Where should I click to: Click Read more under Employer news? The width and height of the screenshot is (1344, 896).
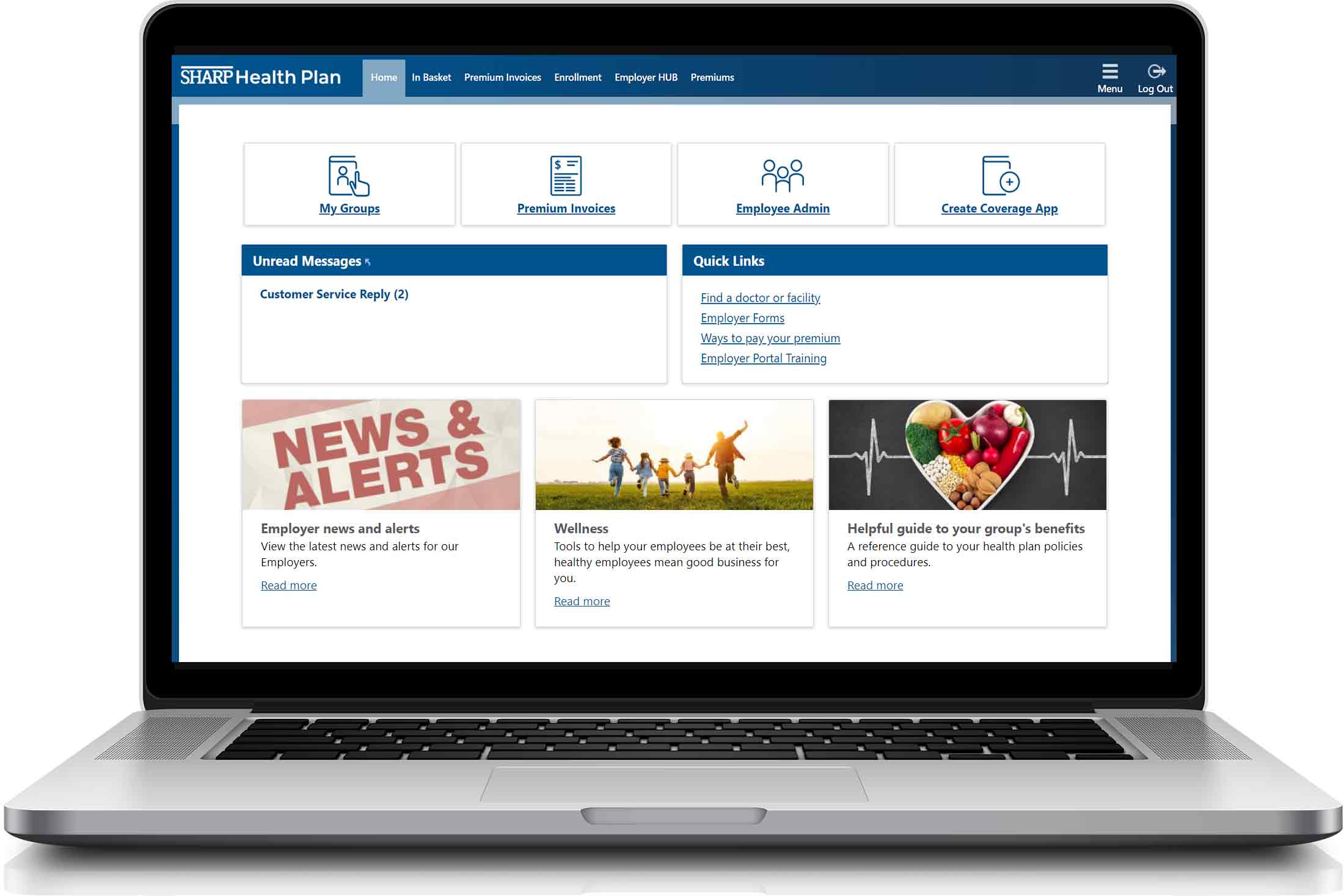tap(287, 585)
